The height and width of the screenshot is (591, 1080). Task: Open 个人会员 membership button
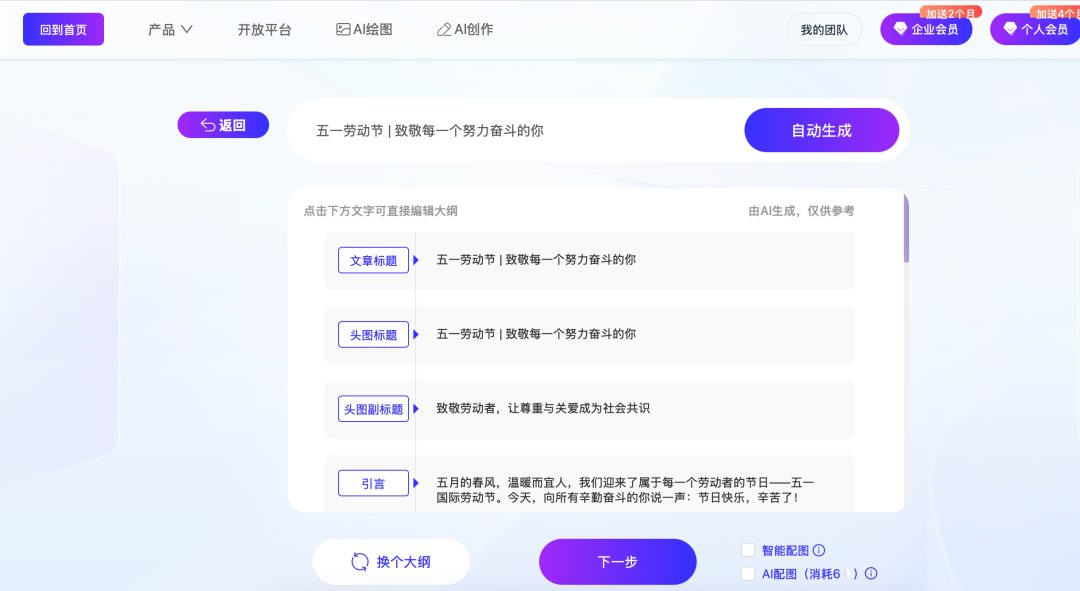pos(1035,29)
